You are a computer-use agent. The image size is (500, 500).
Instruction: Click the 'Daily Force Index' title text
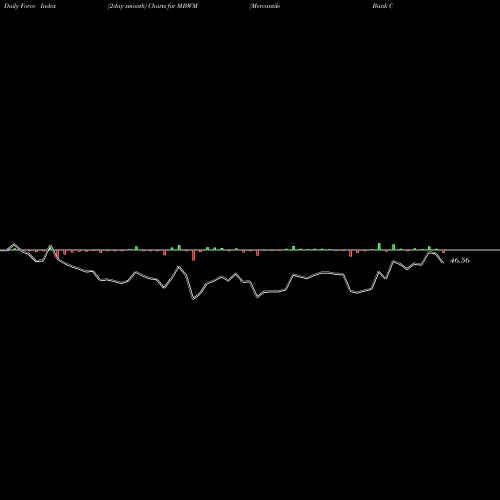point(30,6)
